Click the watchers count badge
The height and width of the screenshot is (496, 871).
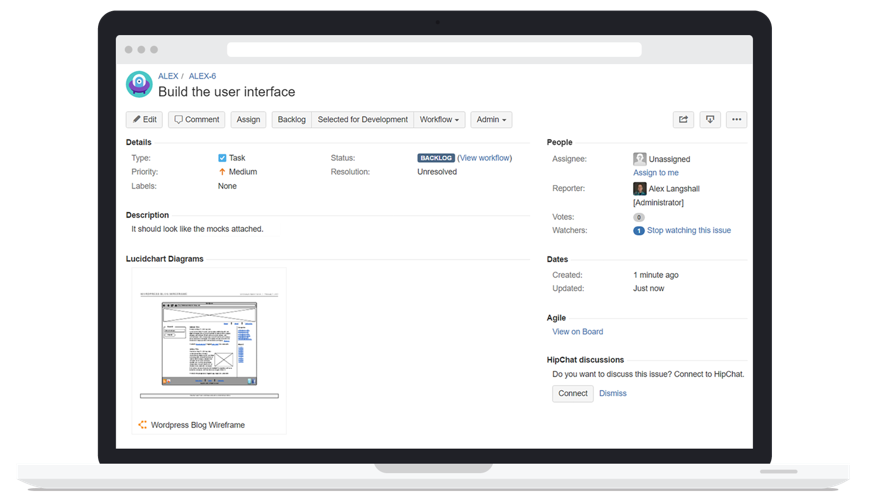639,231
